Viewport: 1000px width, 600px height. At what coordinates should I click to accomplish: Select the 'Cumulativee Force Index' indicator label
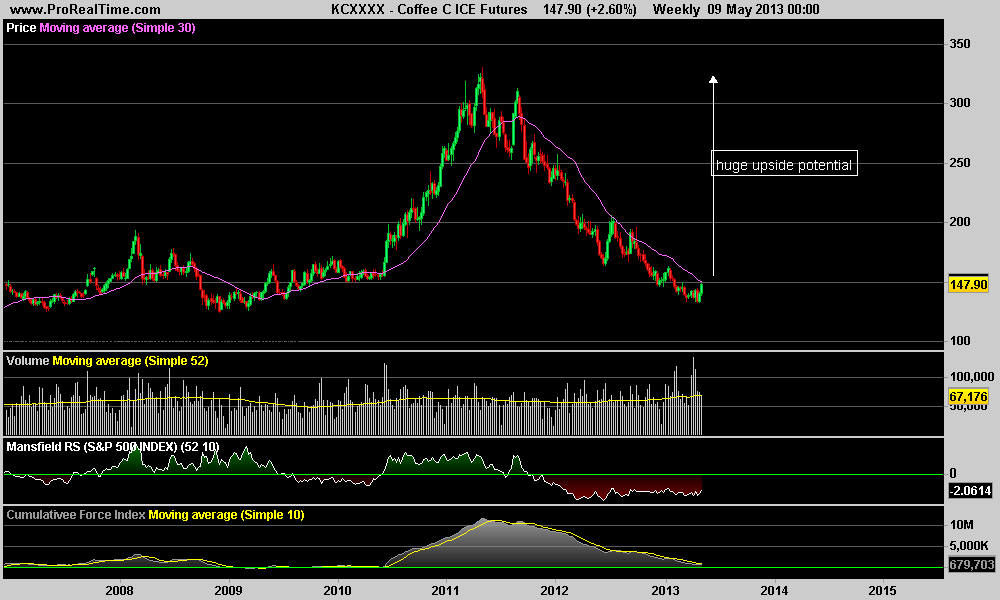point(76,514)
